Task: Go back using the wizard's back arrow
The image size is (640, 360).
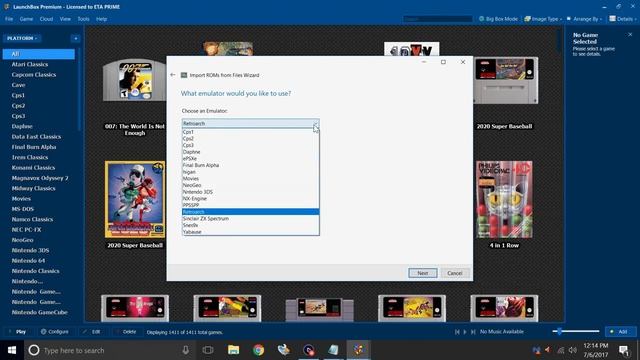Action: click(173, 75)
